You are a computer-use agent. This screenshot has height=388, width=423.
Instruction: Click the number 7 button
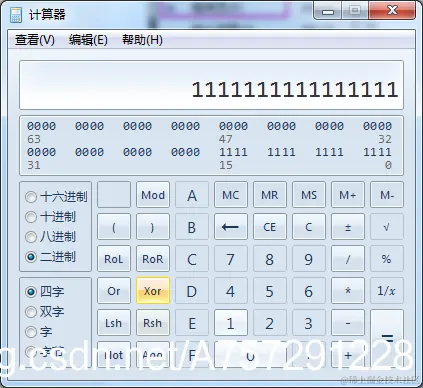click(x=231, y=259)
